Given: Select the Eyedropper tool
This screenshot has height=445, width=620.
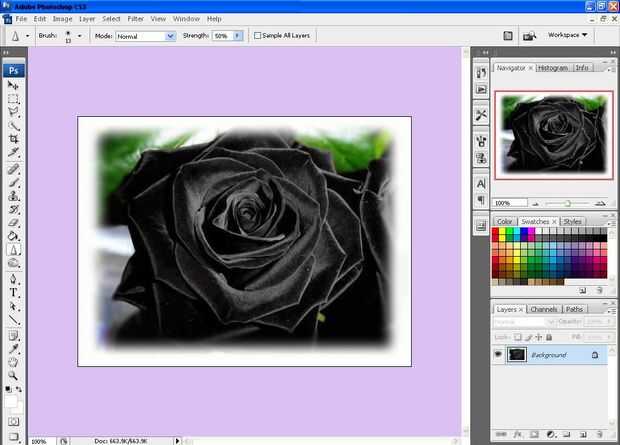Looking at the screenshot, I should tap(13, 349).
